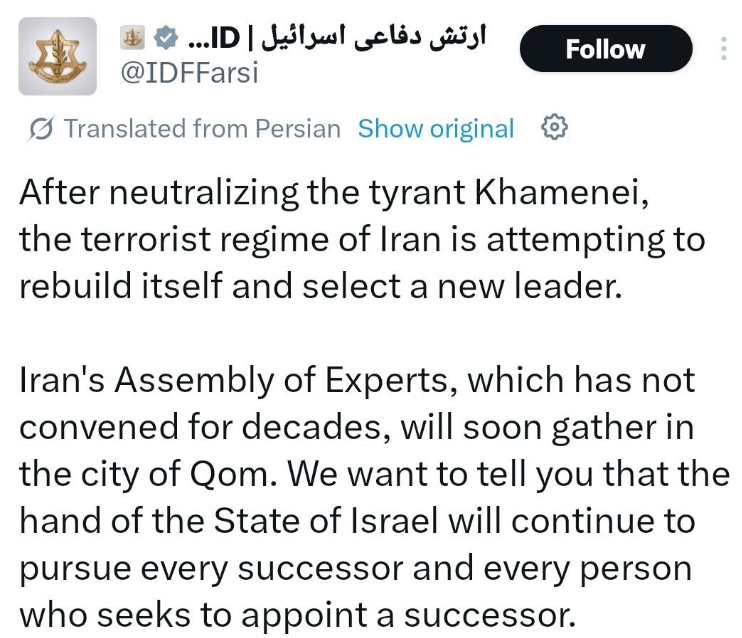Open the @IDFFarsi handle link

(190, 71)
